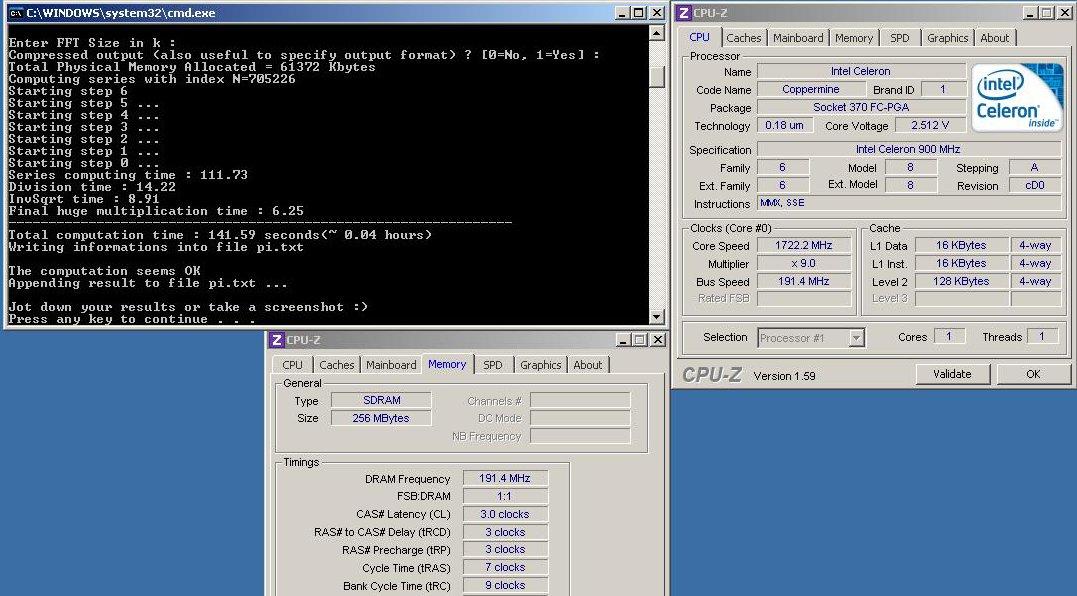Click the Multiplier value 'x 9.0'

[804, 263]
